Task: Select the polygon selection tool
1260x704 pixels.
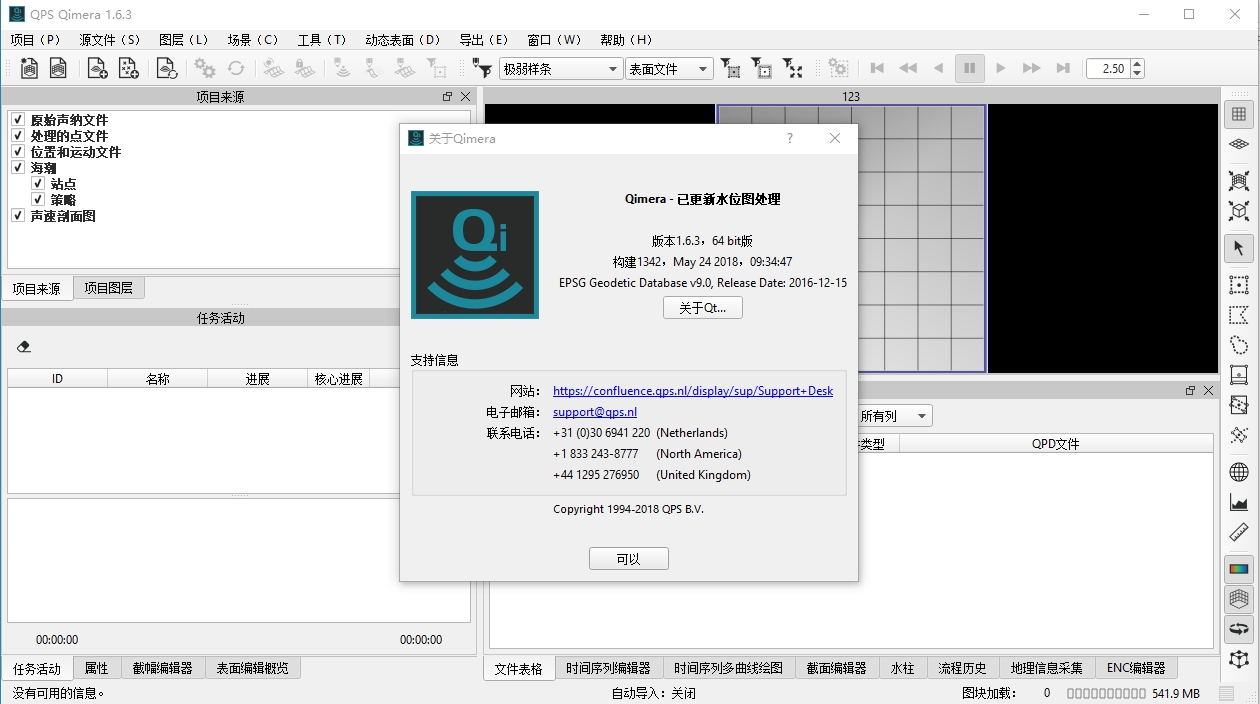Action: pyautogui.click(x=1239, y=315)
